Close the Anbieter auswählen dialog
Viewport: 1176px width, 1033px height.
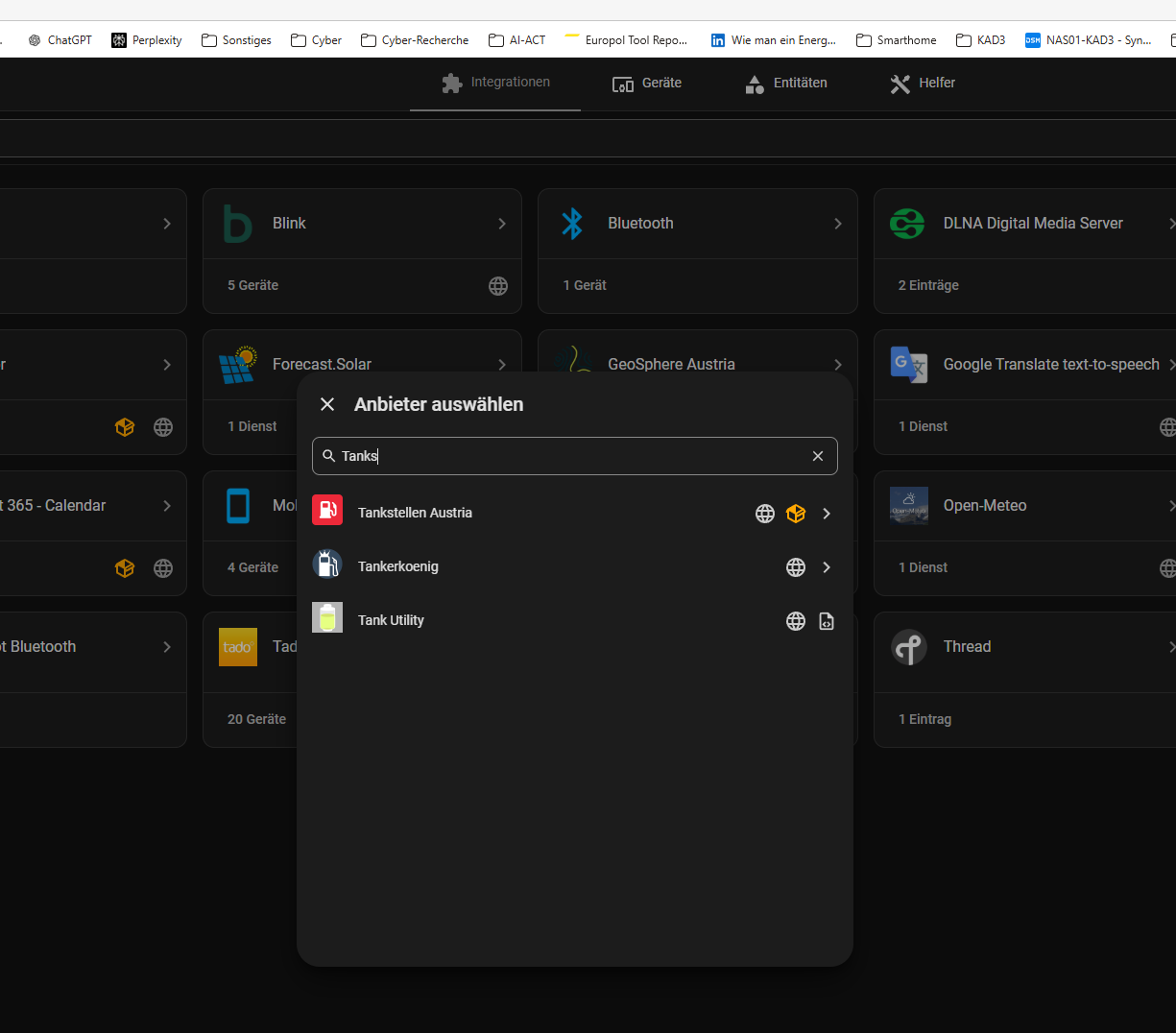[x=327, y=404]
